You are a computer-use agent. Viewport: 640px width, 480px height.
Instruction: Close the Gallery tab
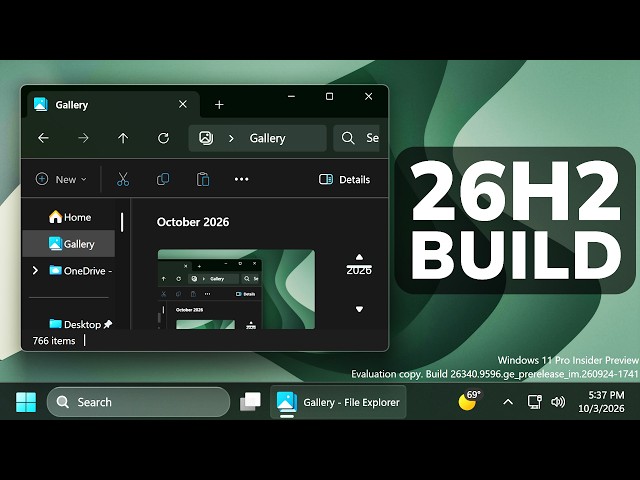coord(183,104)
